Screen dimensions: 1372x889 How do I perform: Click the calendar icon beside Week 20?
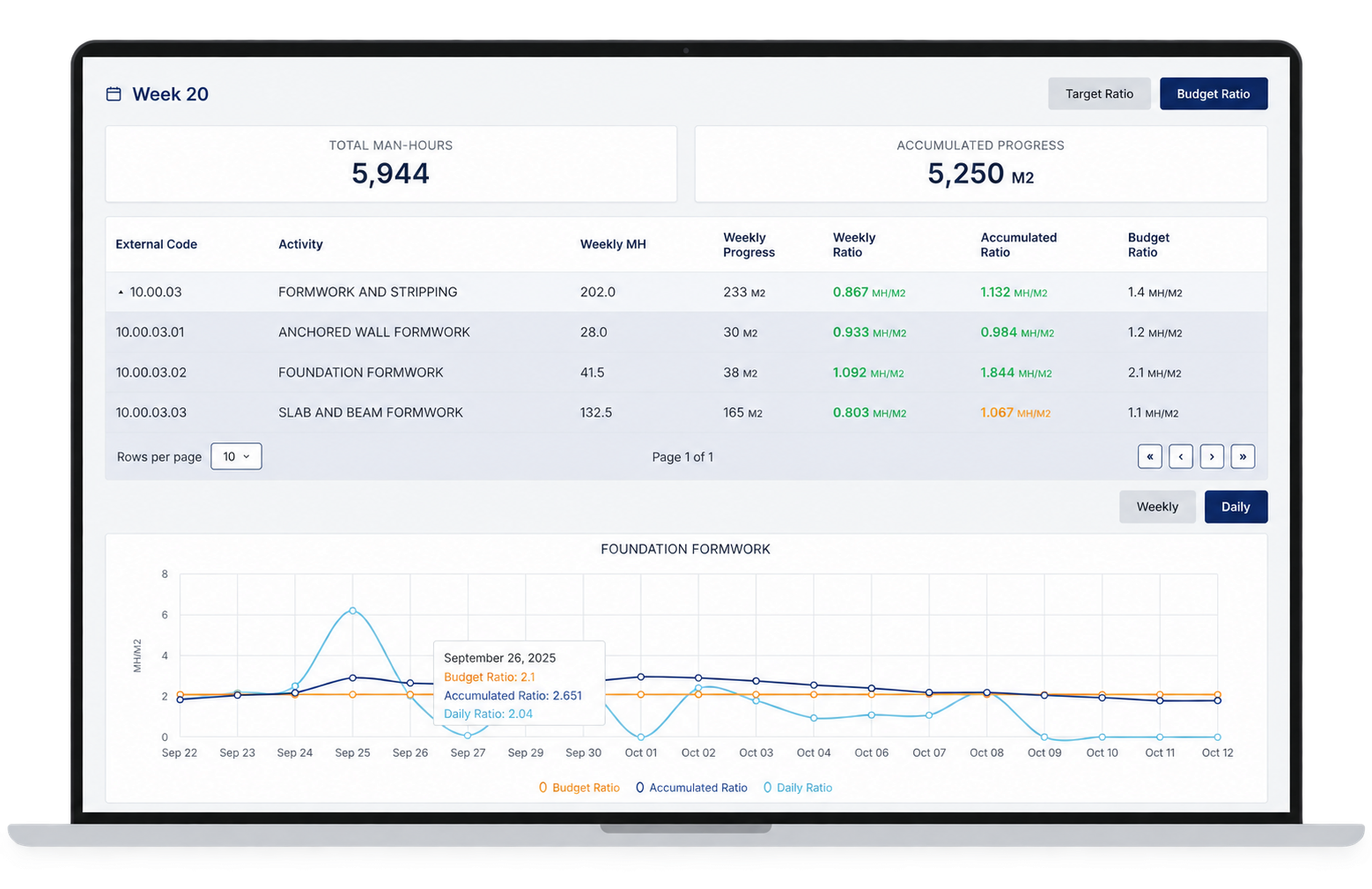[x=114, y=94]
